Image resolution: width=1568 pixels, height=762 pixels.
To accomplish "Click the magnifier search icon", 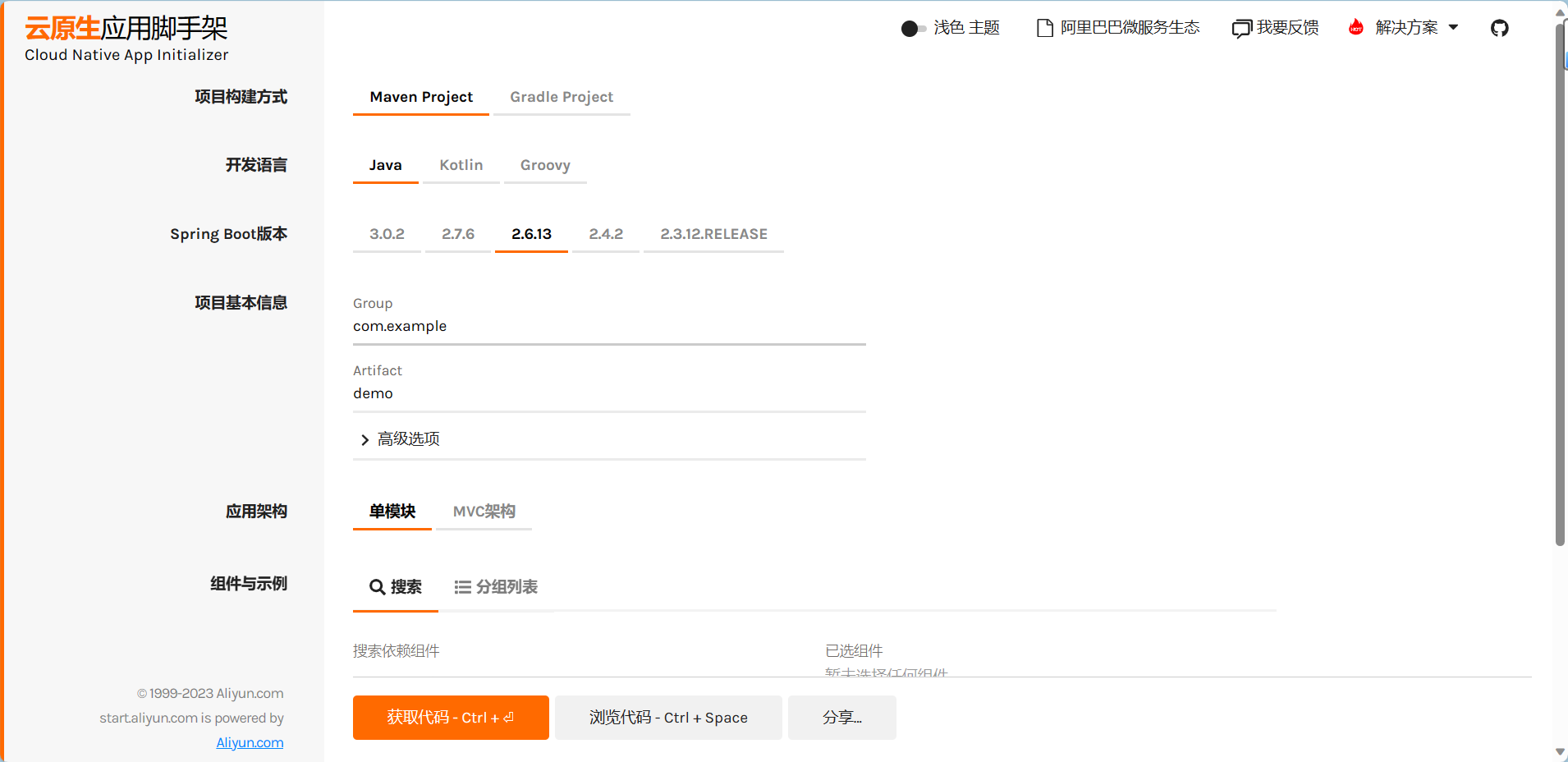I will (x=377, y=587).
